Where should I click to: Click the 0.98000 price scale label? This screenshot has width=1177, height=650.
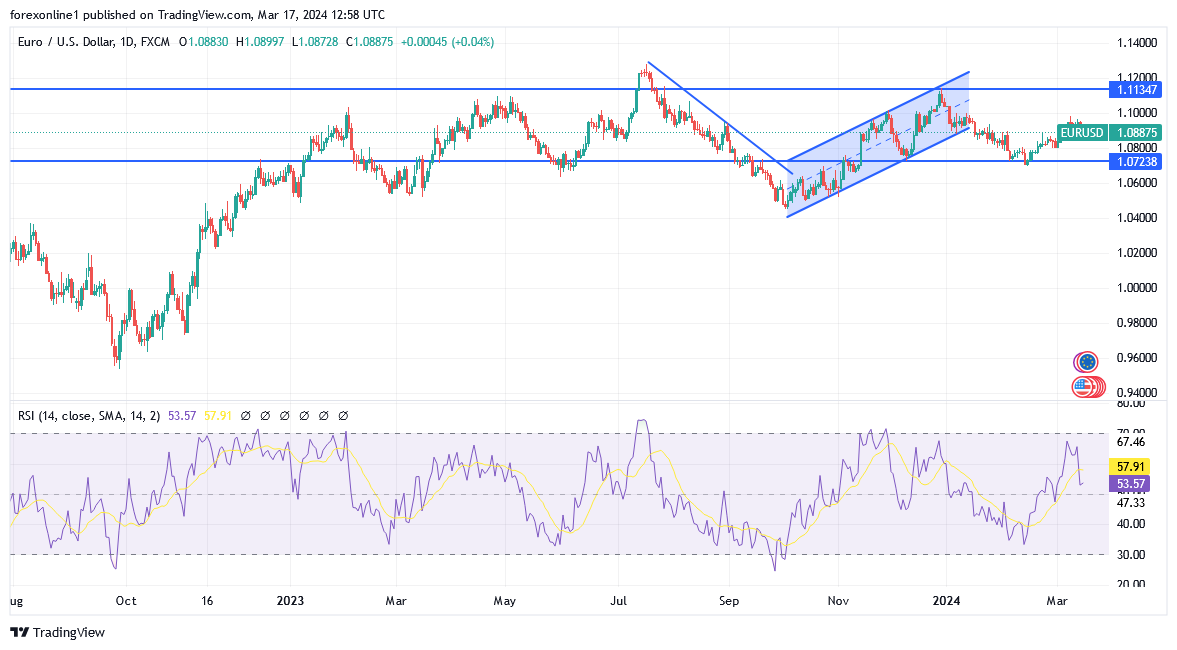pos(1136,323)
